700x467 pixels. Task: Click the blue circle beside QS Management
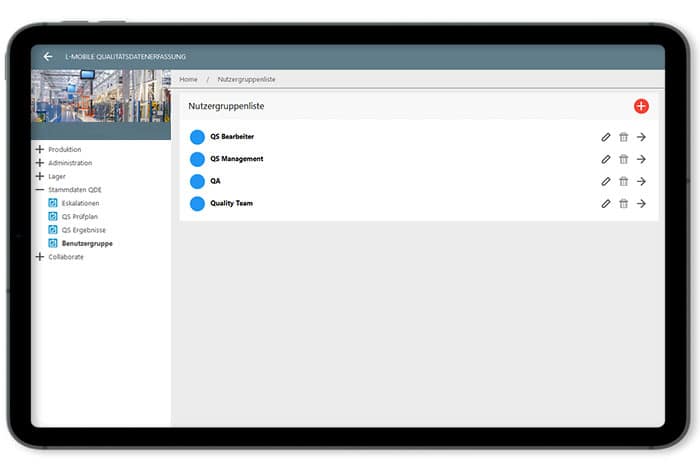pyautogui.click(x=197, y=159)
